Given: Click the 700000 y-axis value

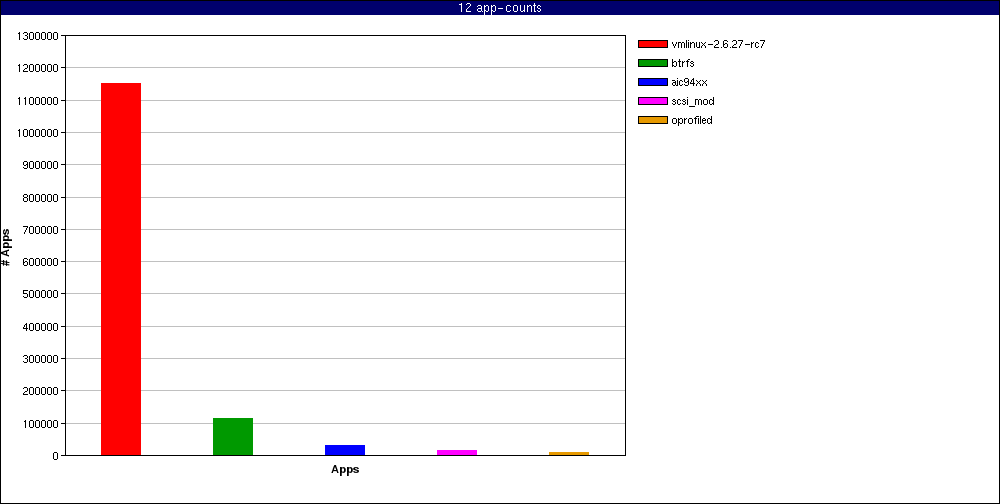Looking at the screenshot, I should [x=40, y=230].
